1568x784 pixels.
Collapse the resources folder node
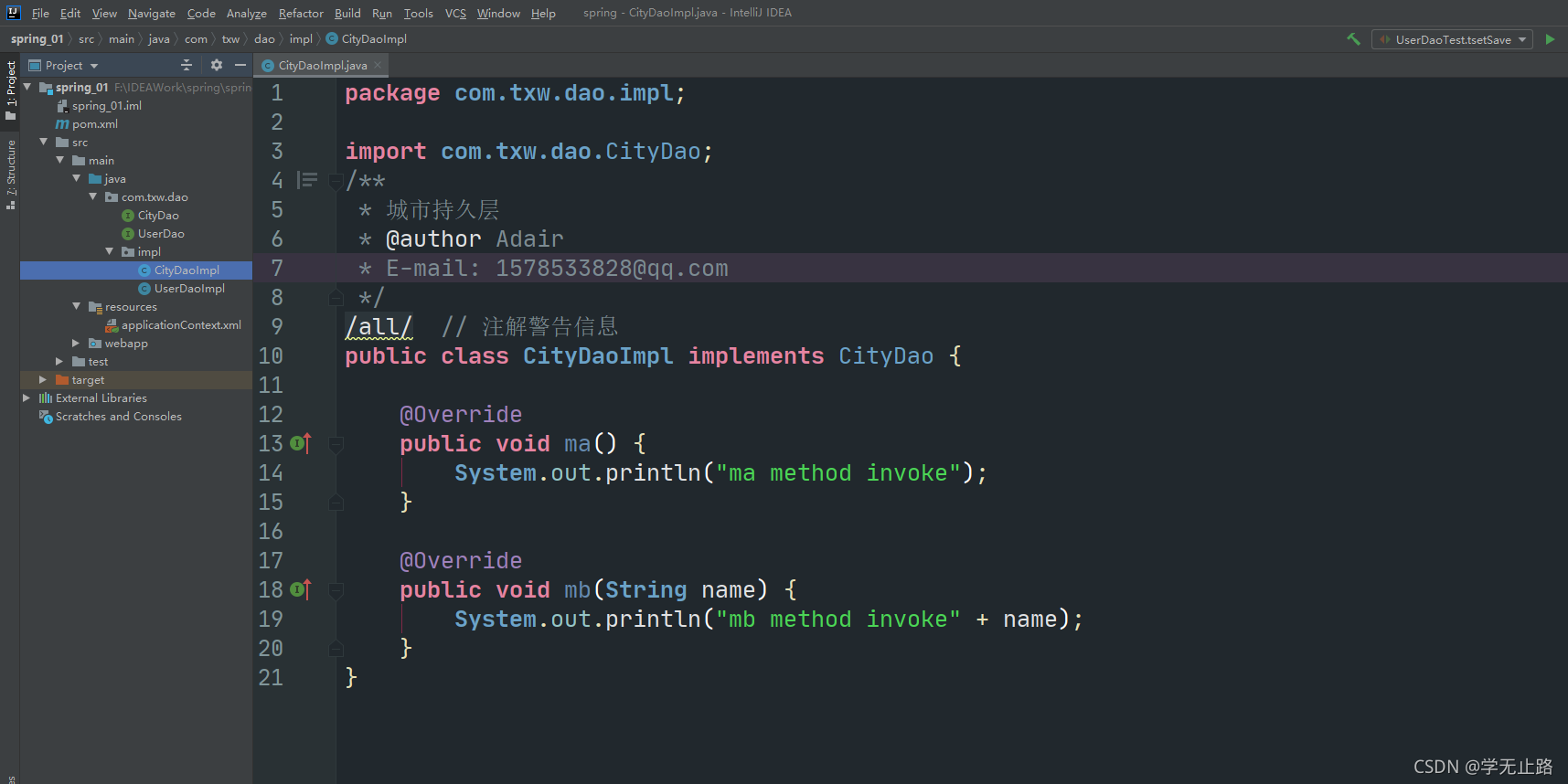click(x=77, y=306)
